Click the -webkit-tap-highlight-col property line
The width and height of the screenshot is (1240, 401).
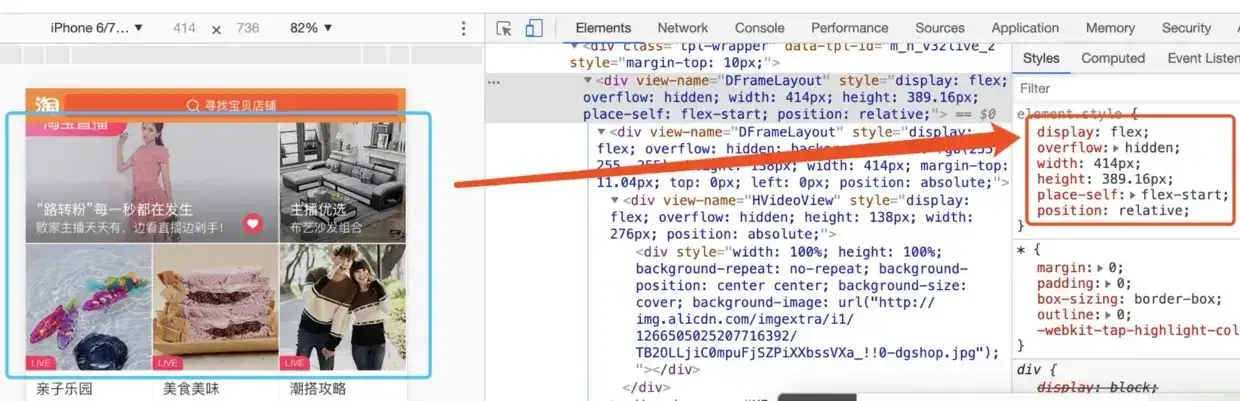(1138, 330)
